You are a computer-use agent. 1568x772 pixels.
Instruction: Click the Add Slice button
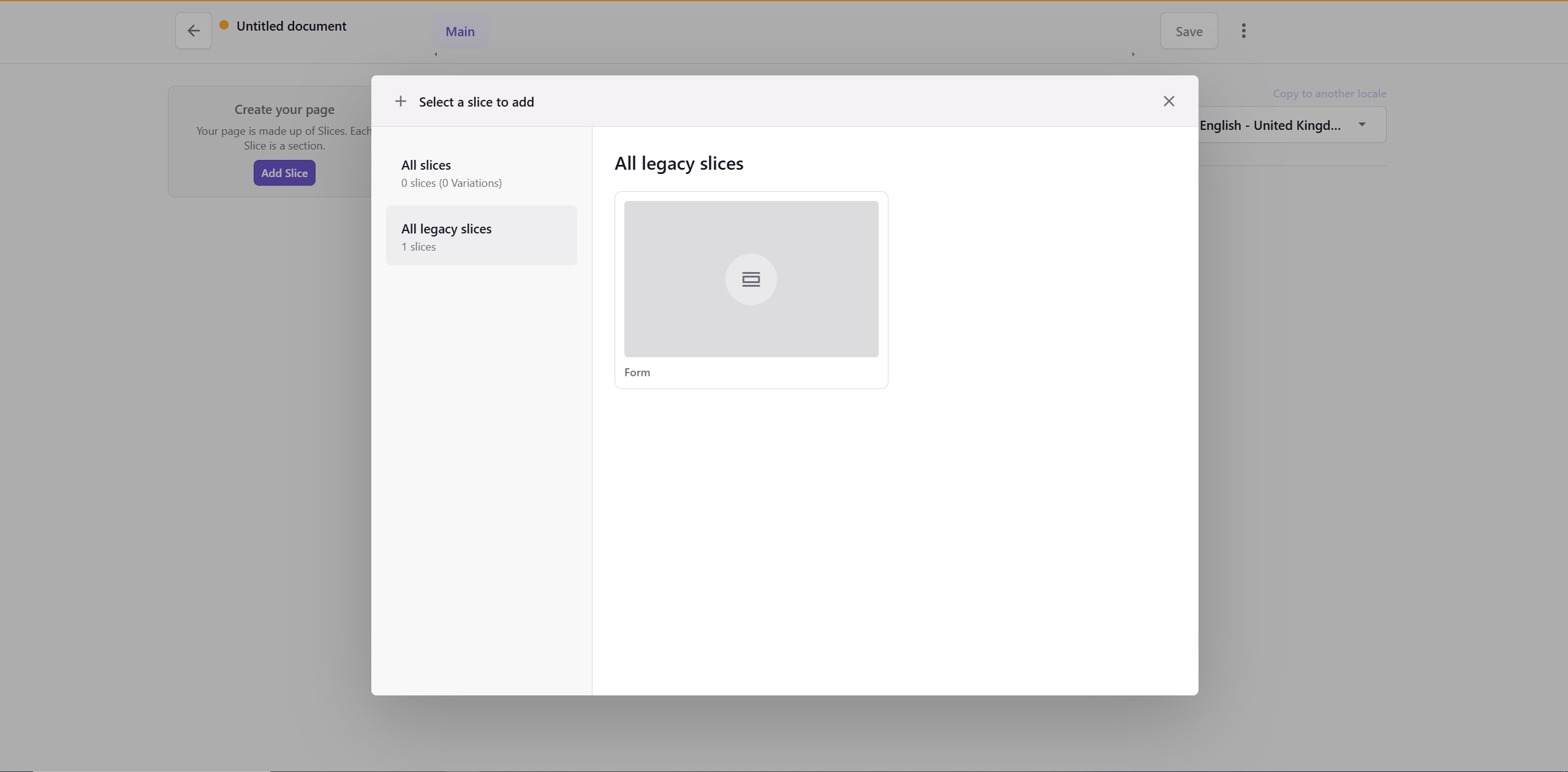click(284, 173)
